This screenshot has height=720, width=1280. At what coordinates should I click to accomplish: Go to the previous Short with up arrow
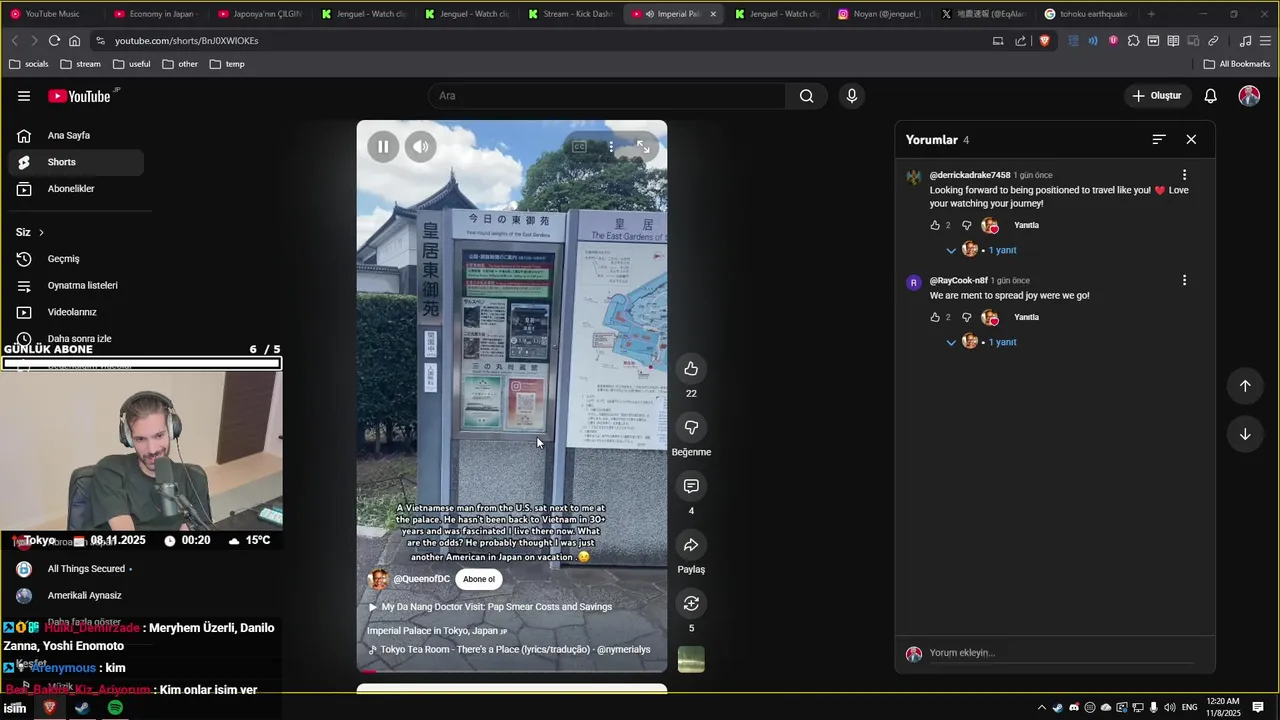click(x=1245, y=386)
